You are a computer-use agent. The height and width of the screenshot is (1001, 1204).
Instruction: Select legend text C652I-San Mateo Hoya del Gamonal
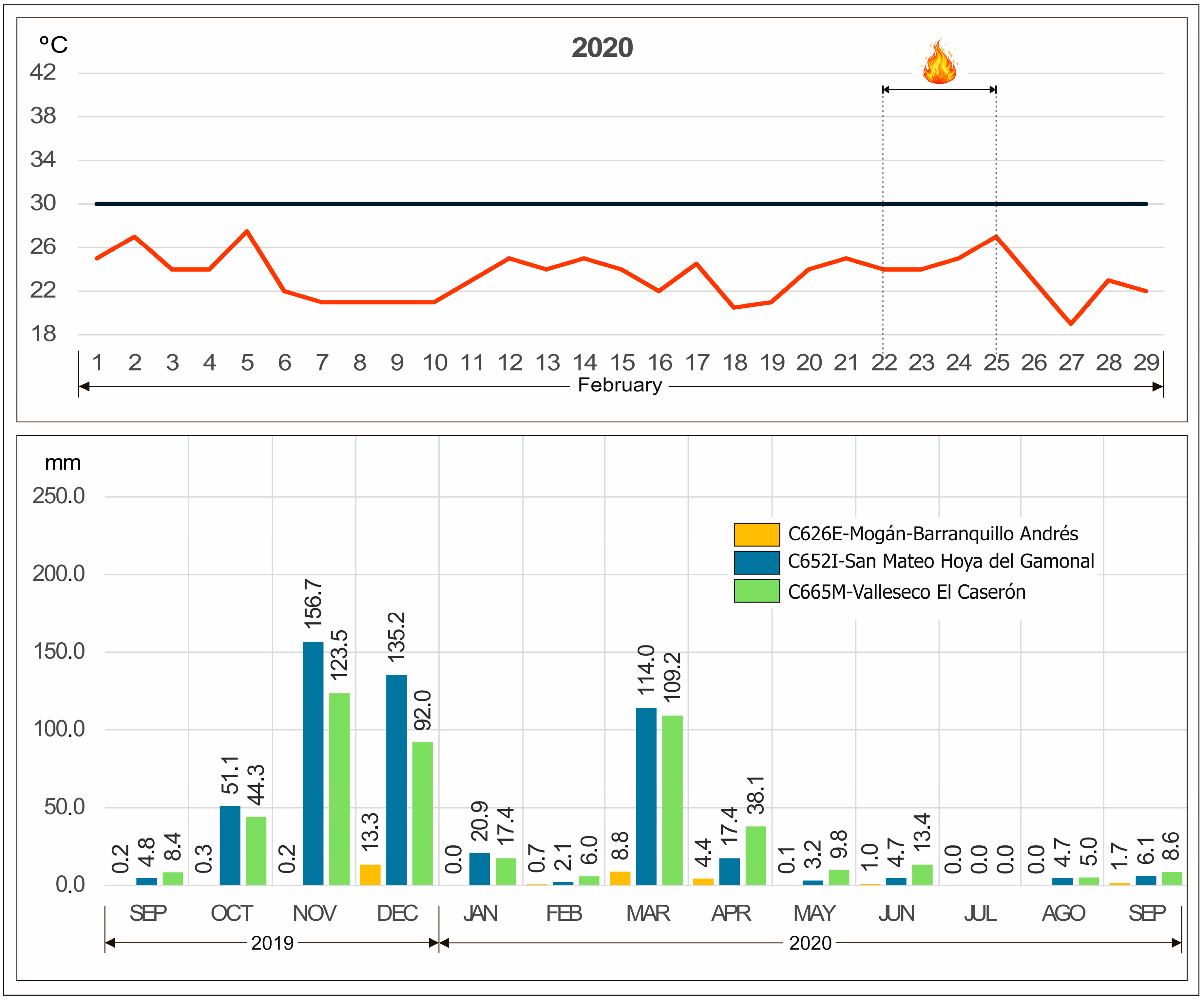click(941, 561)
